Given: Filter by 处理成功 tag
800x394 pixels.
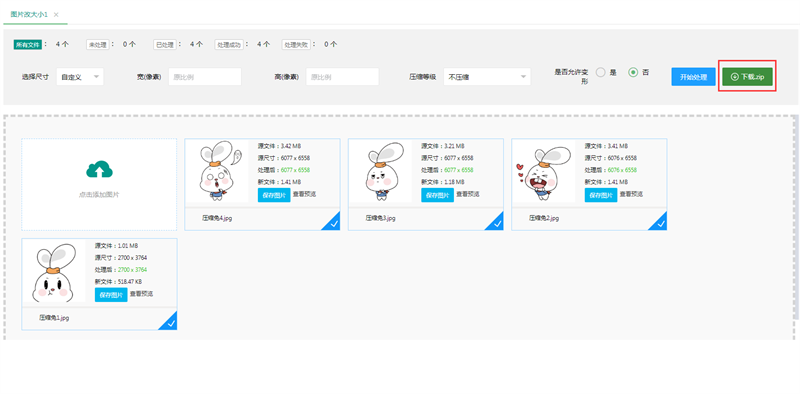Looking at the screenshot, I should (229, 44).
